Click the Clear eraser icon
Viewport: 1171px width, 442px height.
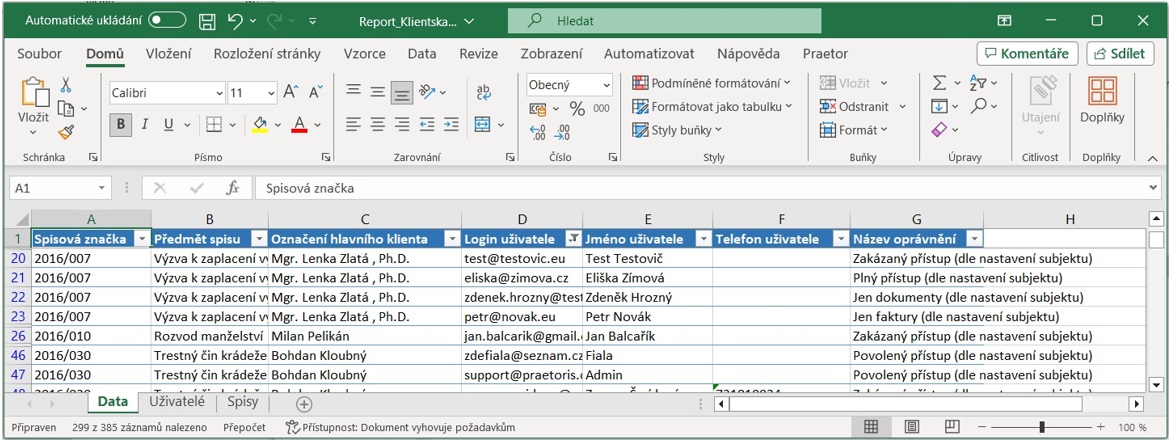(939, 131)
